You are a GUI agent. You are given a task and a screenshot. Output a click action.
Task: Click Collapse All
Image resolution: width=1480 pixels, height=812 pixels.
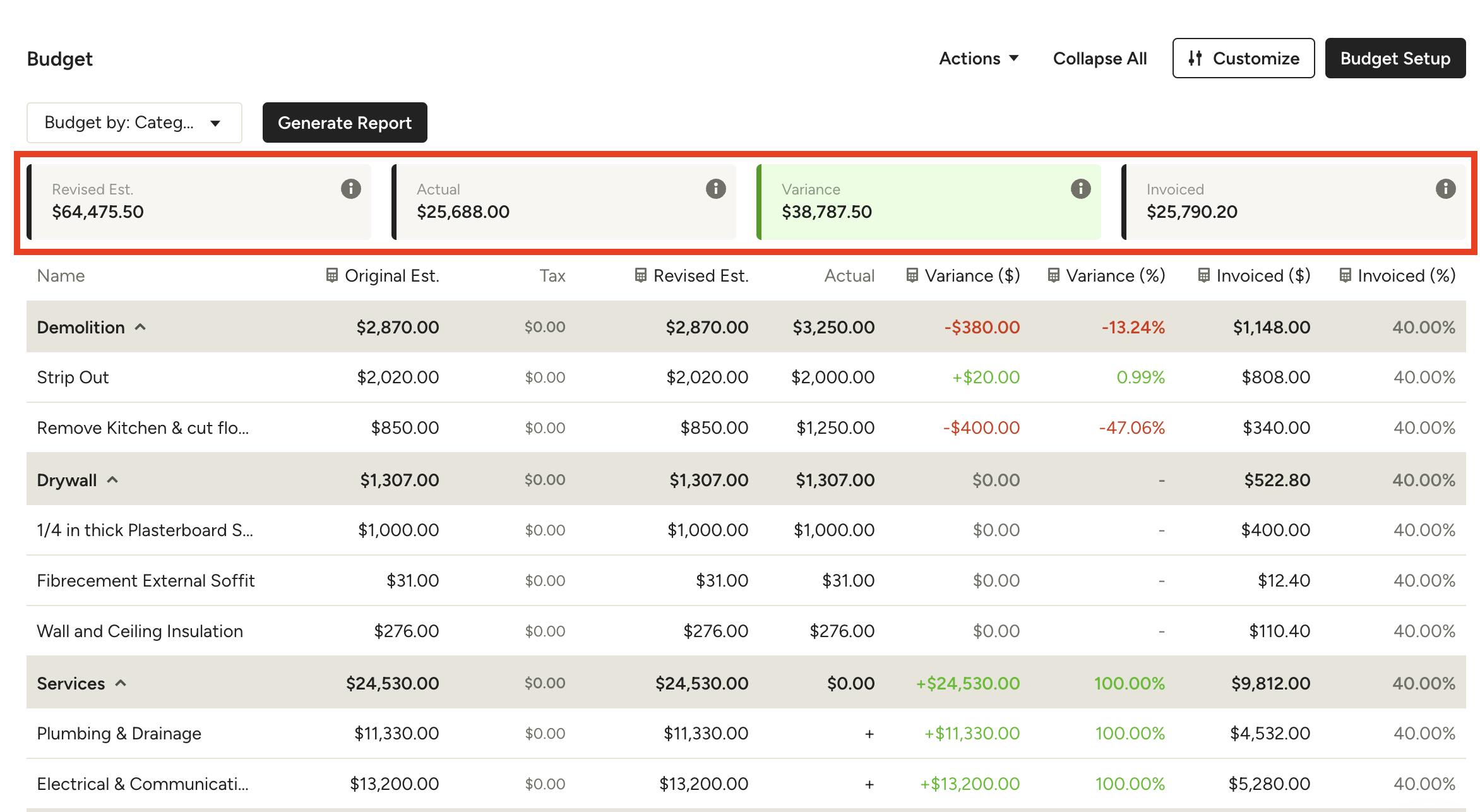(1099, 59)
